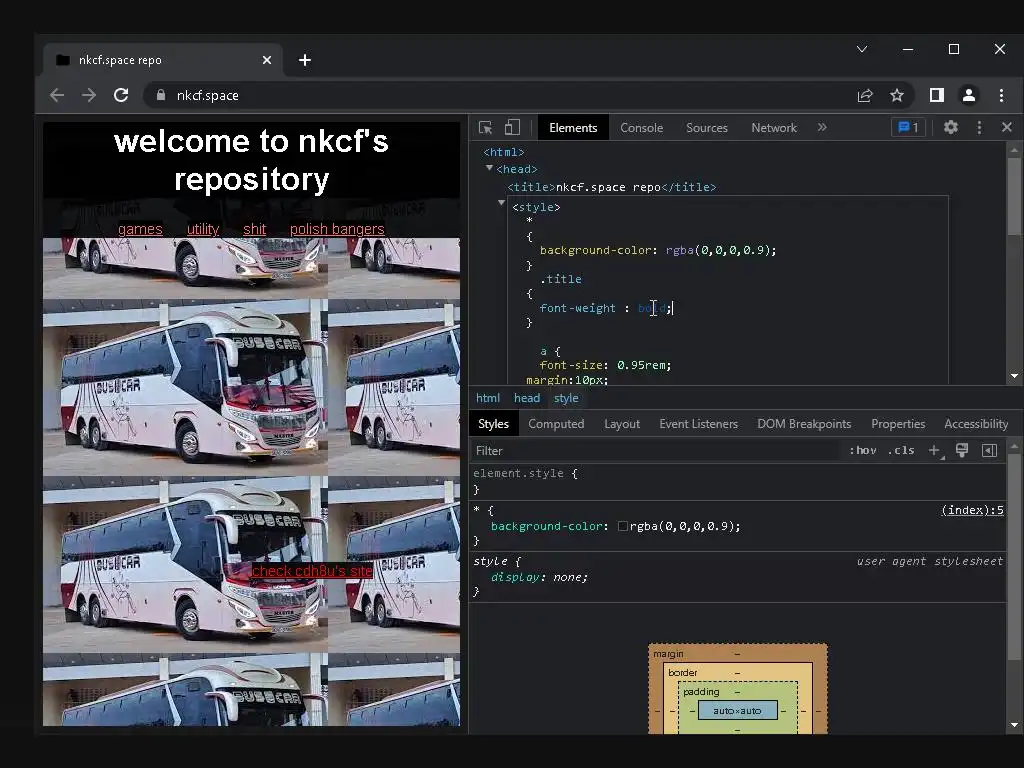
Task: Close the DevTools panel
Action: coord(1006,127)
